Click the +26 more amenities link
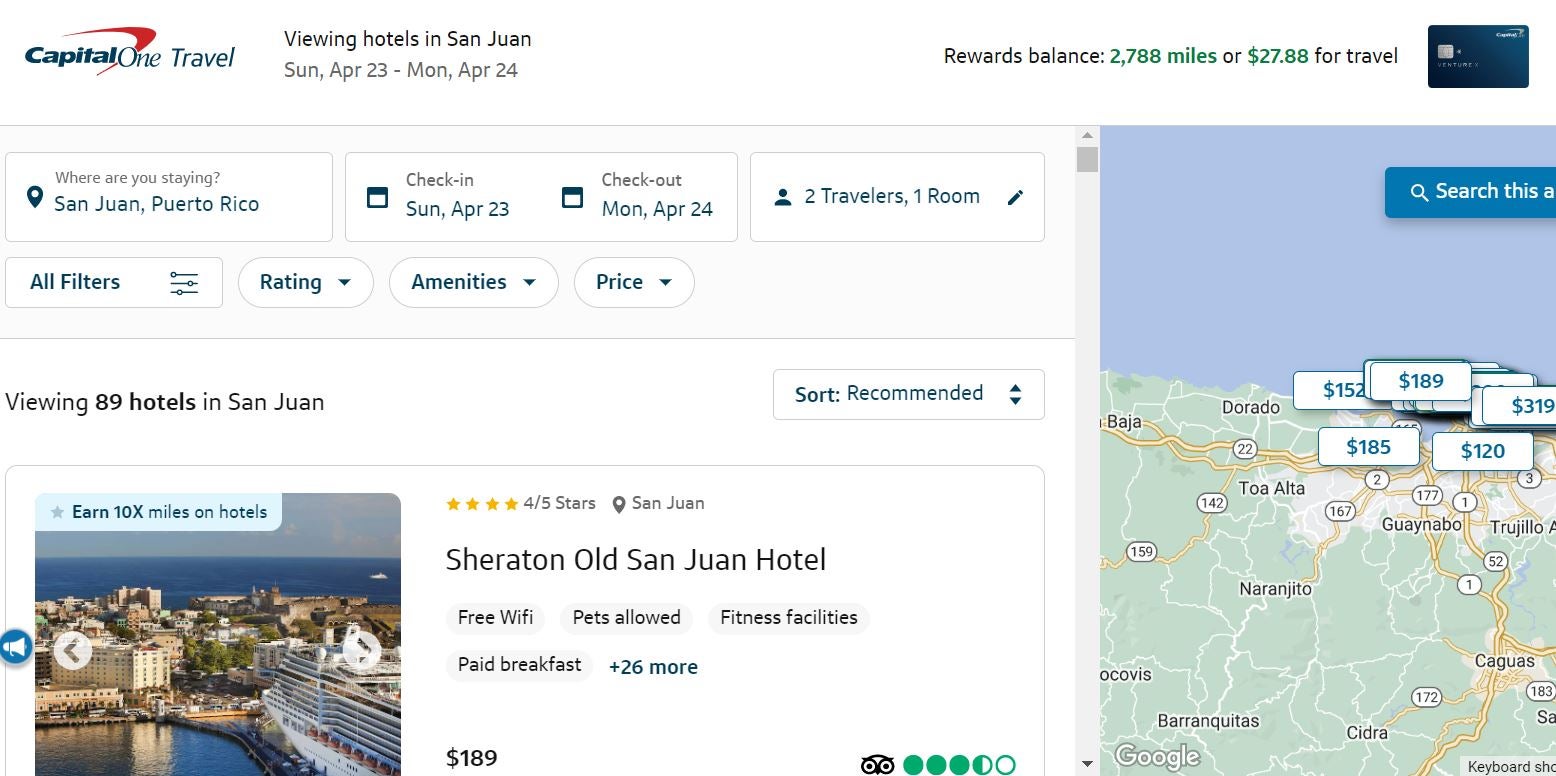 (653, 667)
